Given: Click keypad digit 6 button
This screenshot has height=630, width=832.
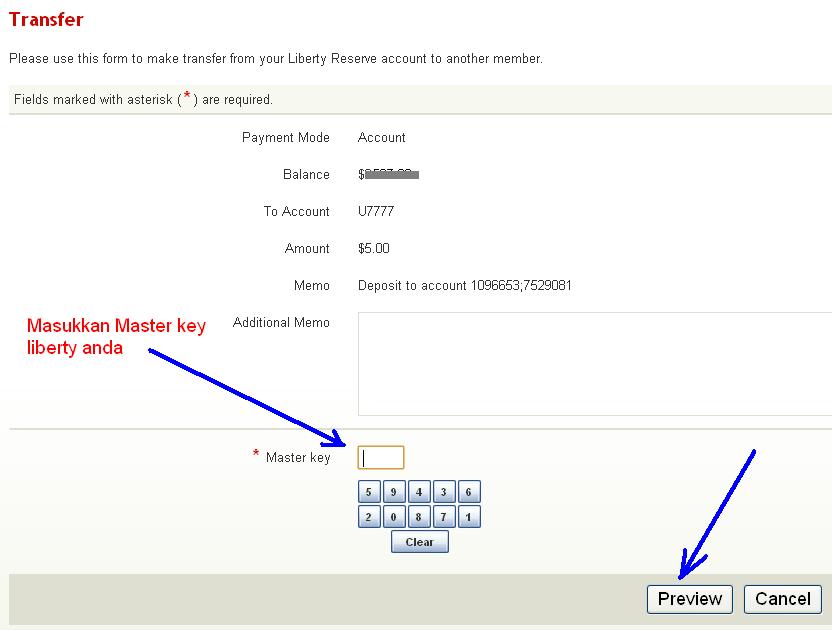Looking at the screenshot, I should point(469,491).
